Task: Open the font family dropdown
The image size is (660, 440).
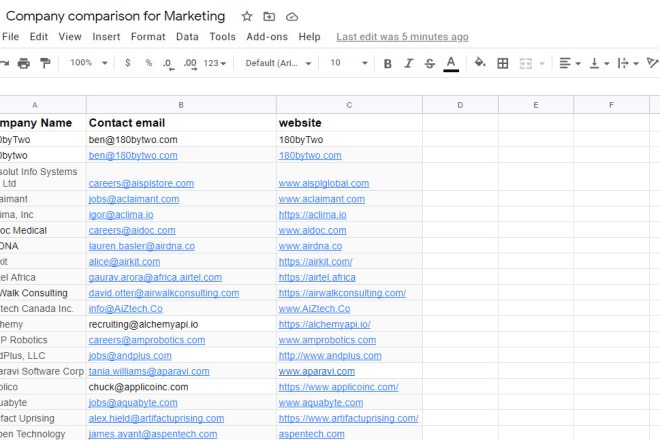Action: click(x=278, y=63)
